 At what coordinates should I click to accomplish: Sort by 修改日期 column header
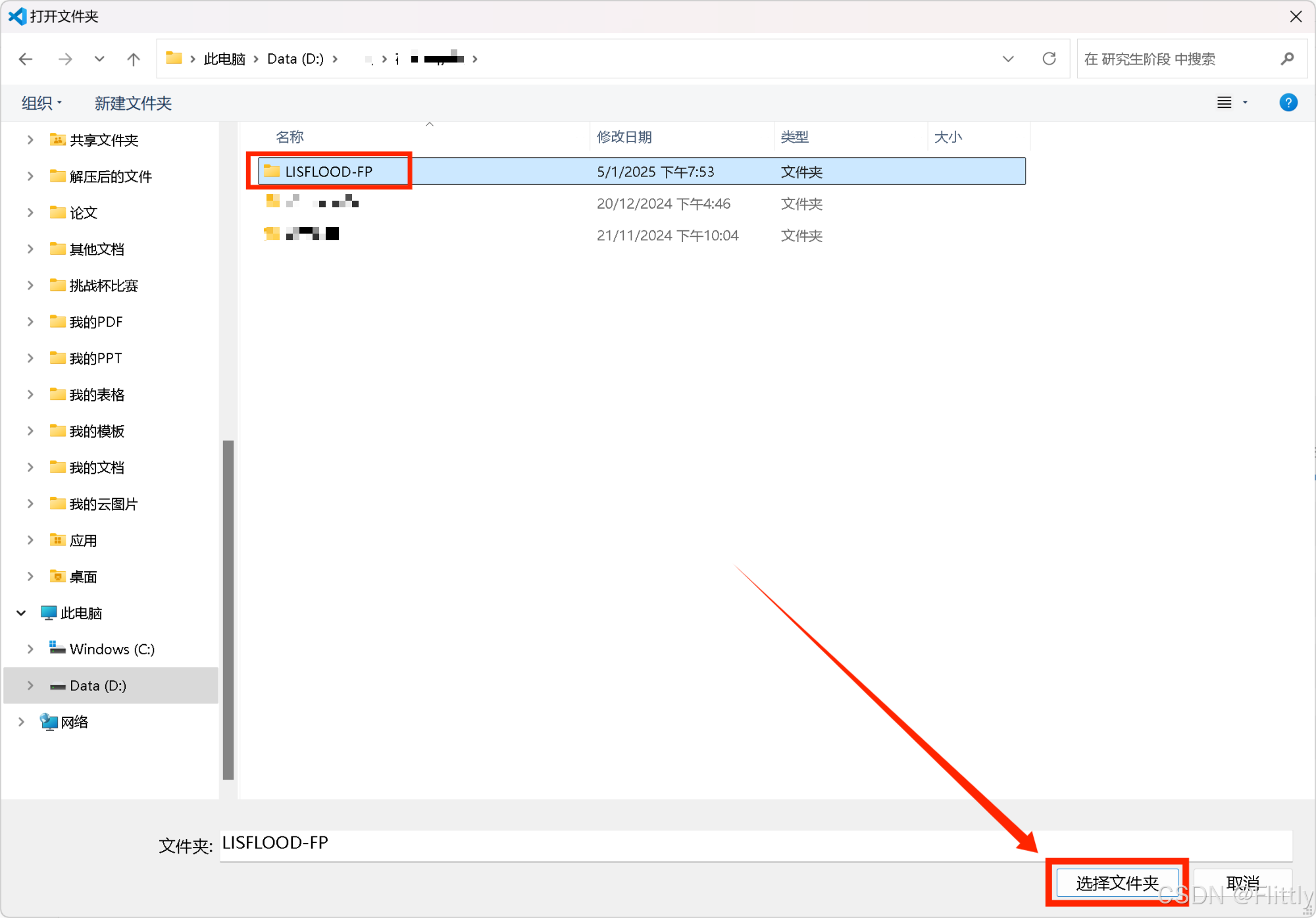tap(624, 137)
